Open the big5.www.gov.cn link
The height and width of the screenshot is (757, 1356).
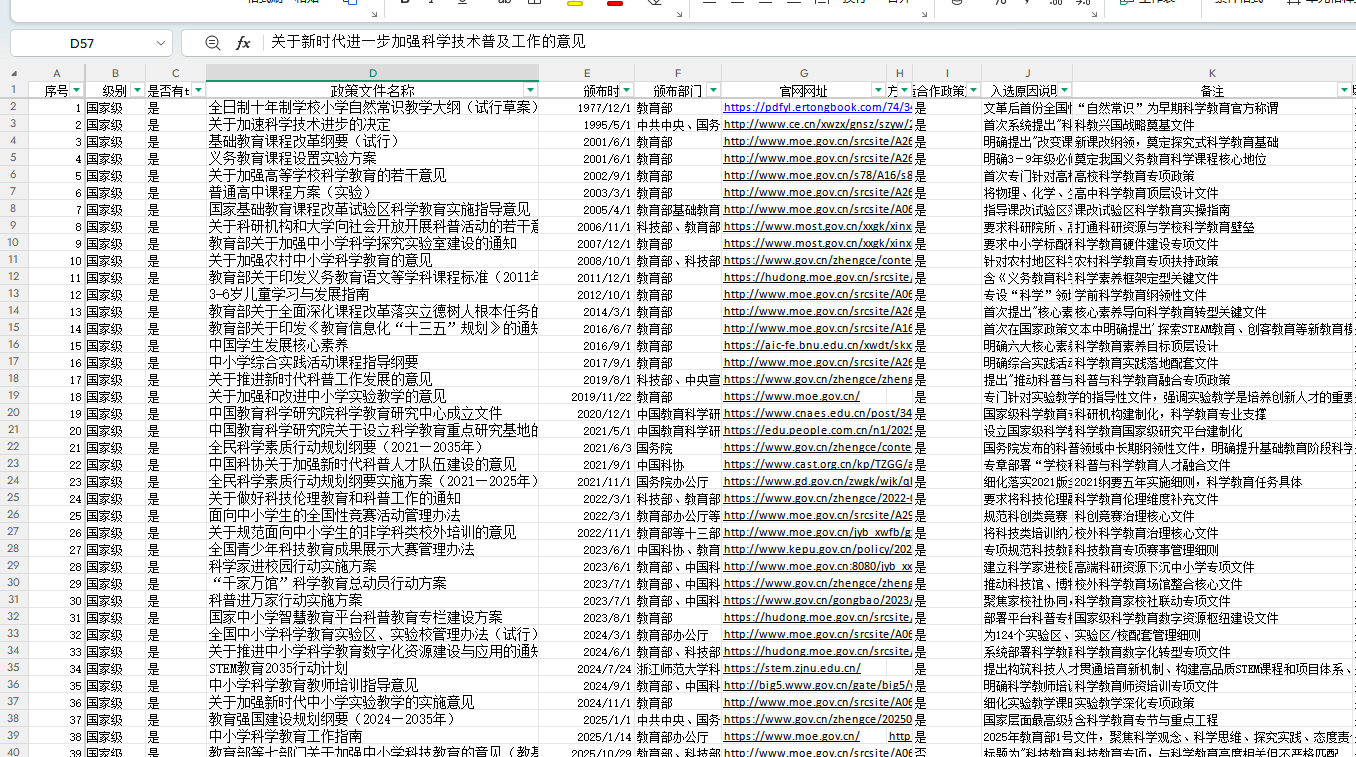pos(817,685)
